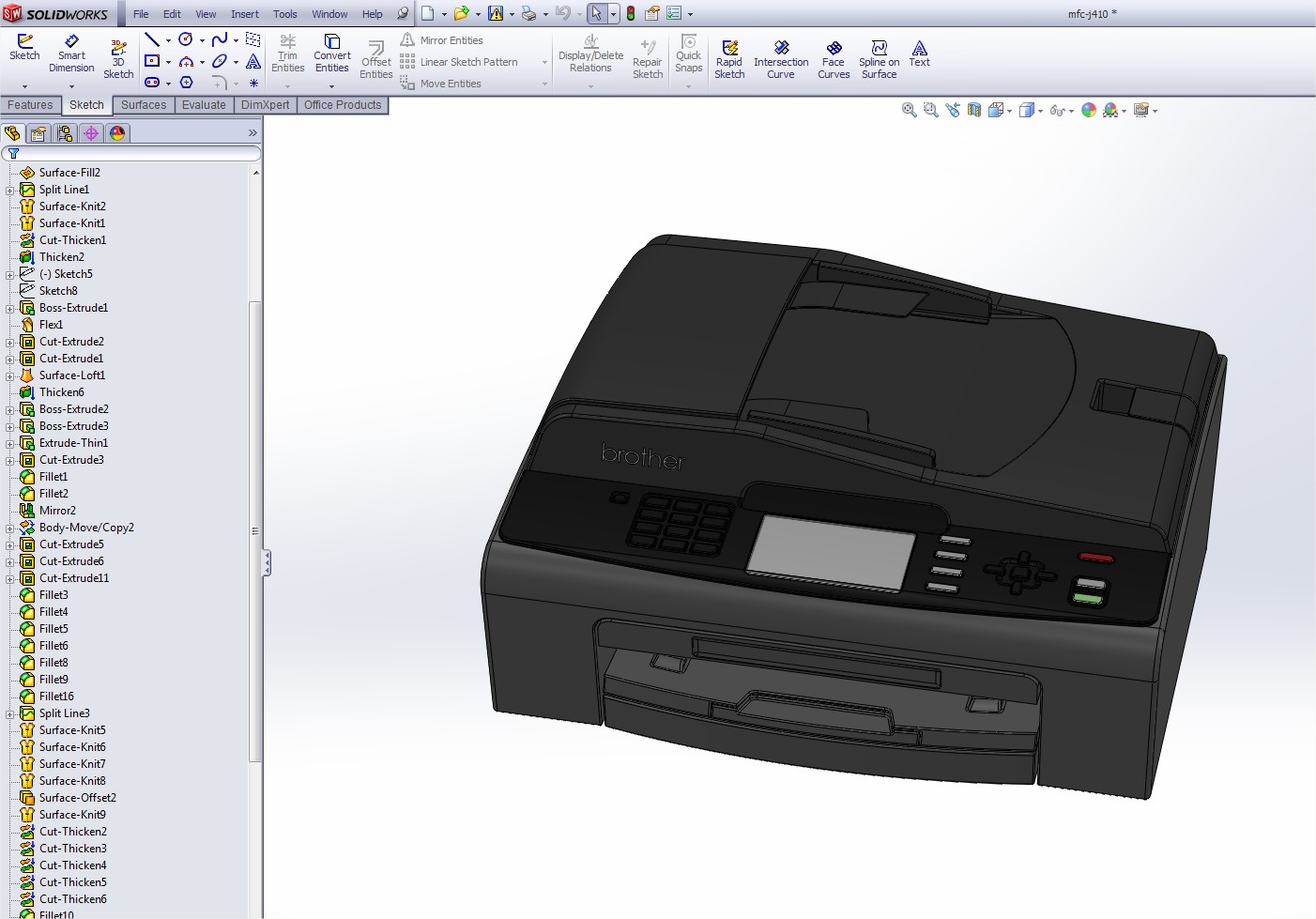
Task: Expand the Split Line1 tree node
Action: [x=10, y=191]
